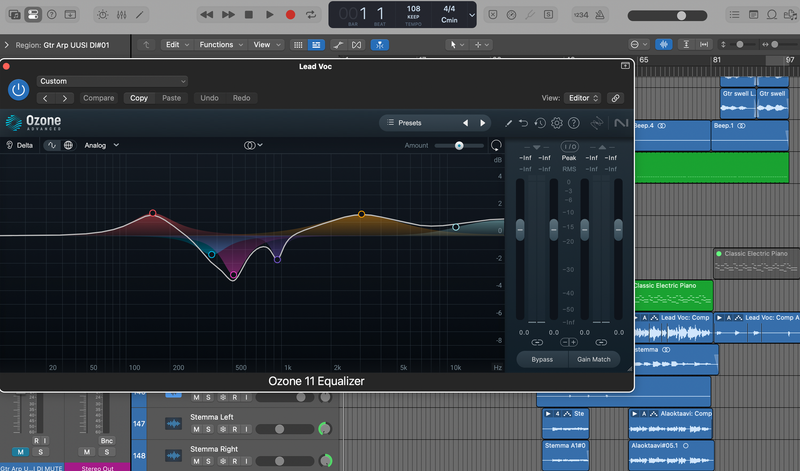Toggle the Metronome click icon
This screenshot has height=471, width=800.
click(x=600, y=15)
